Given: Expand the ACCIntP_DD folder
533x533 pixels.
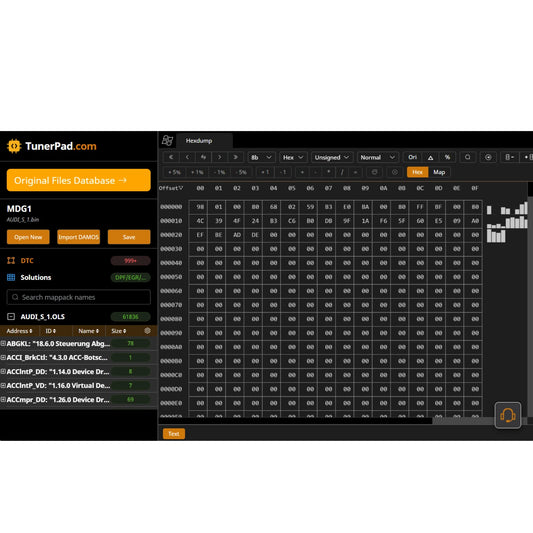Looking at the screenshot, I should (3, 372).
